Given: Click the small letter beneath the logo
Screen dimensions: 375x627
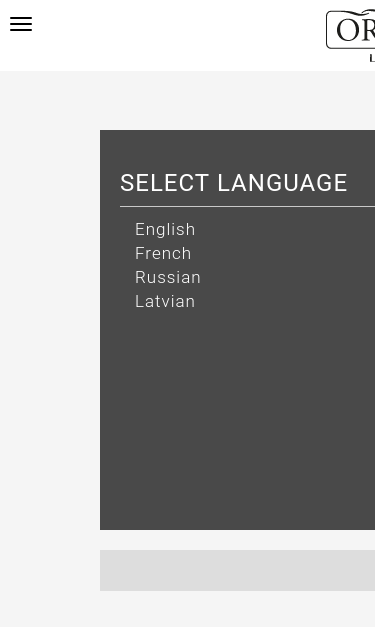Looking at the screenshot, I should point(372,59).
